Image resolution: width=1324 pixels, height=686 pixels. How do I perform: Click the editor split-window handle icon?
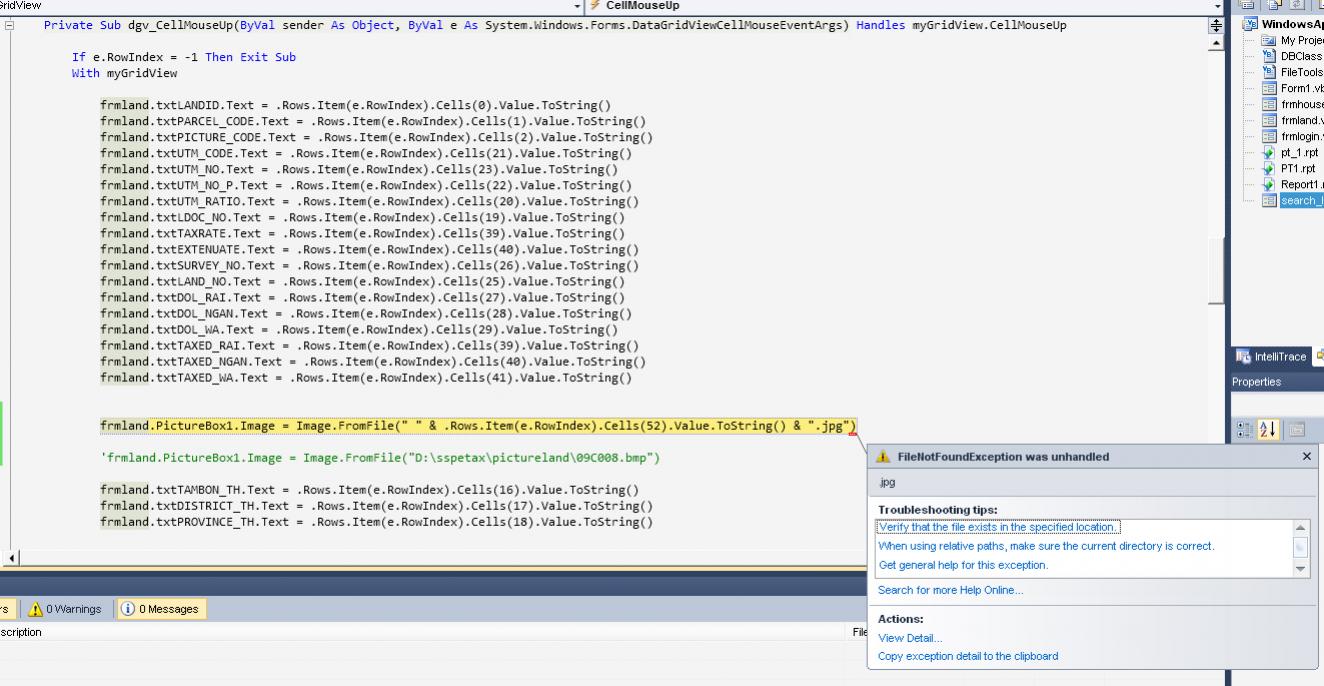(x=1216, y=25)
